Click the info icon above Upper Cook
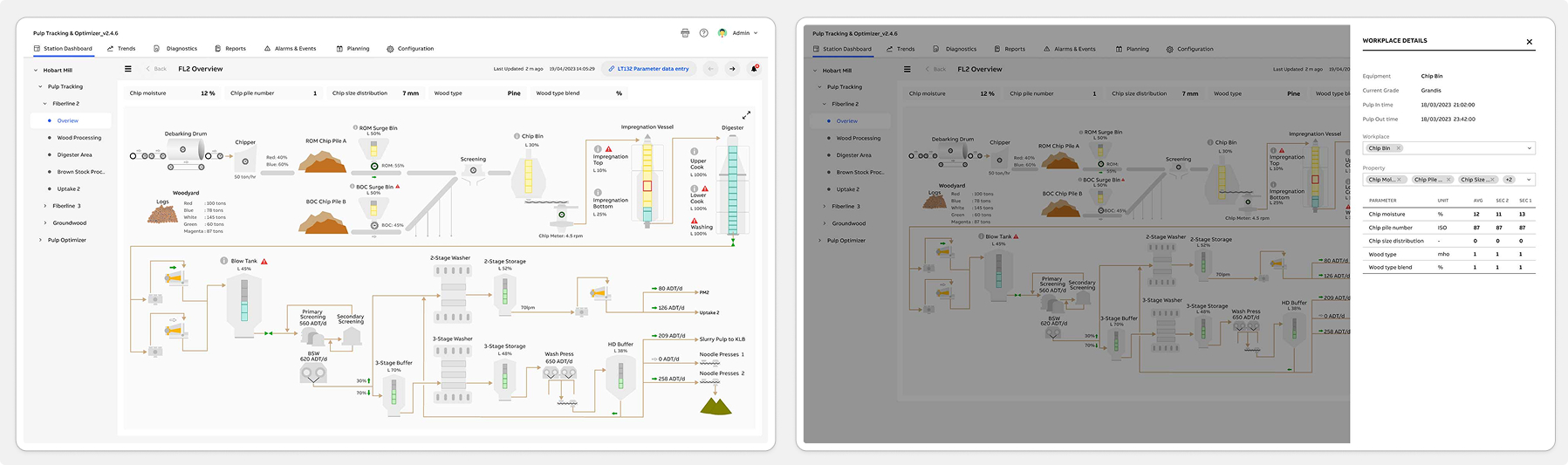Image resolution: width=1568 pixels, height=465 pixels. [x=695, y=151]
